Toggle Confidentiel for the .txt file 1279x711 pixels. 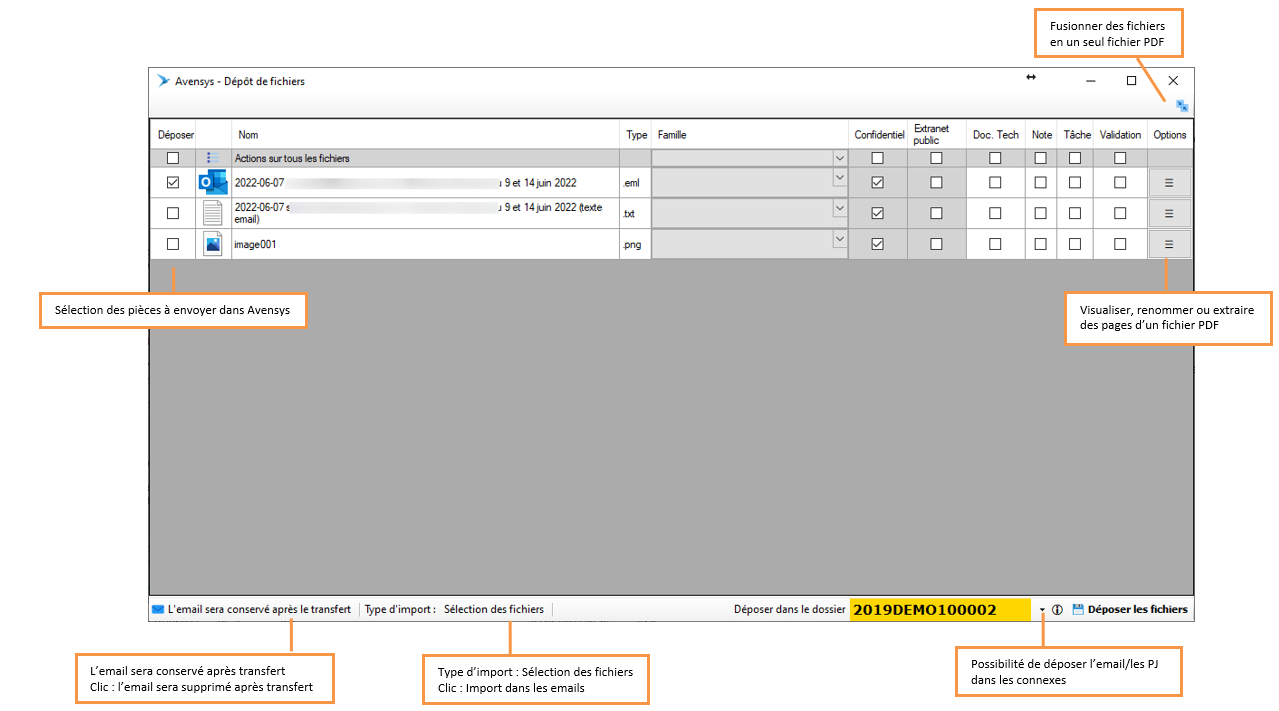[x=877, y=214]
